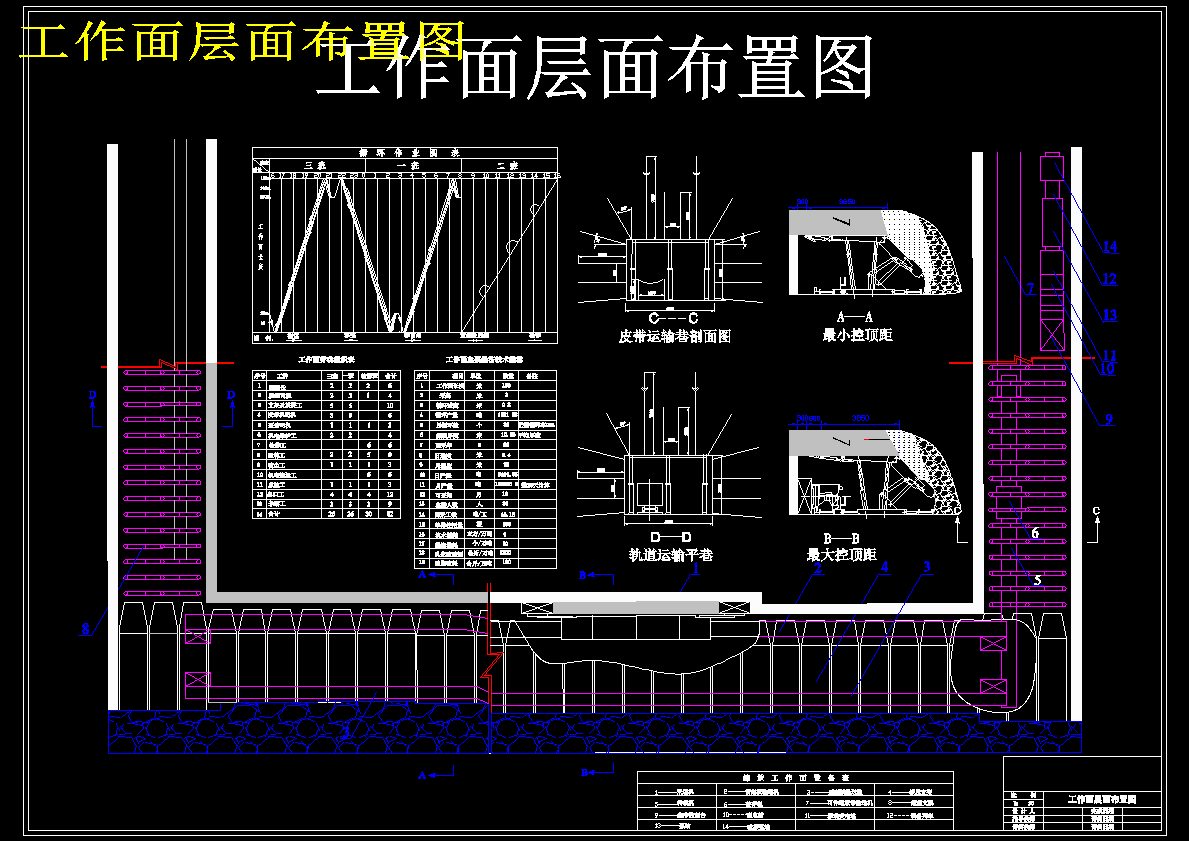Image resolution: width=1189 pixels, height=841 pixels.
Task: Click the 三班 shift column header
Action: [315, 165]
